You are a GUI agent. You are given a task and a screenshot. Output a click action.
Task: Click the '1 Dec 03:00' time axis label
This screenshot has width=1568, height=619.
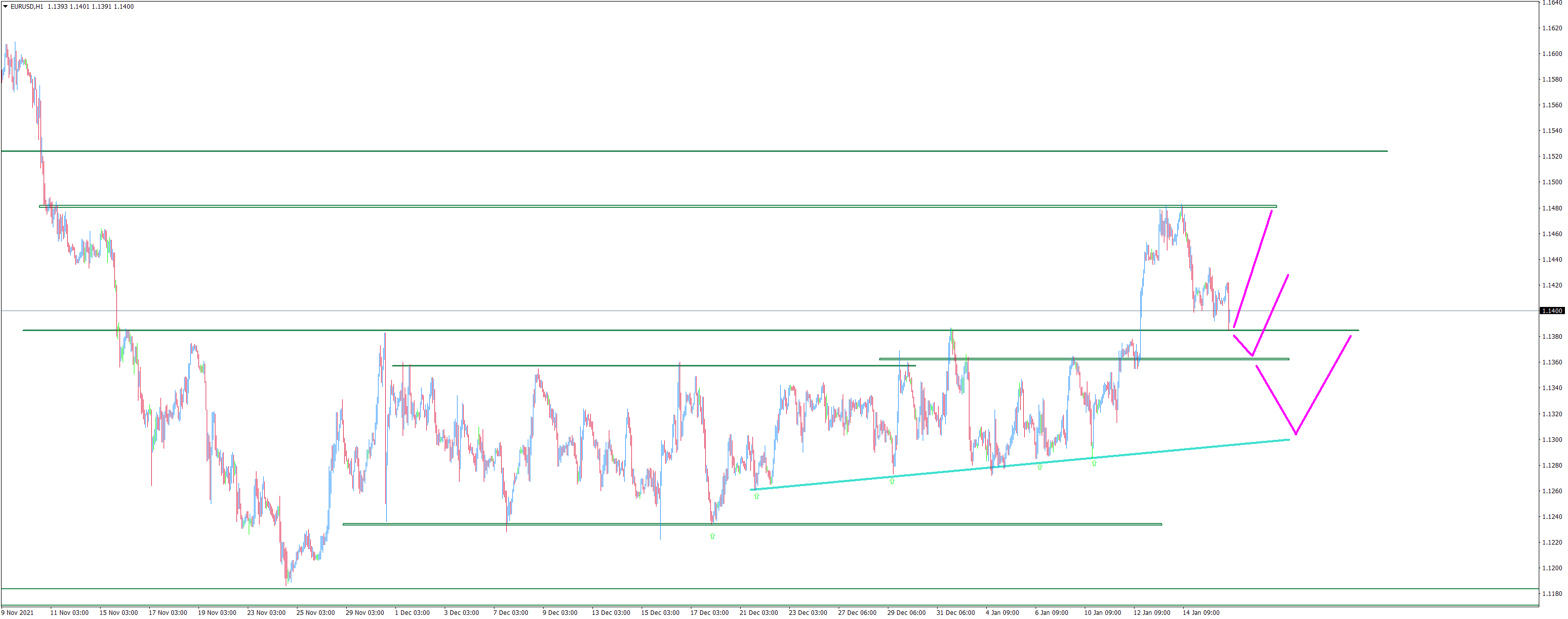412,612
